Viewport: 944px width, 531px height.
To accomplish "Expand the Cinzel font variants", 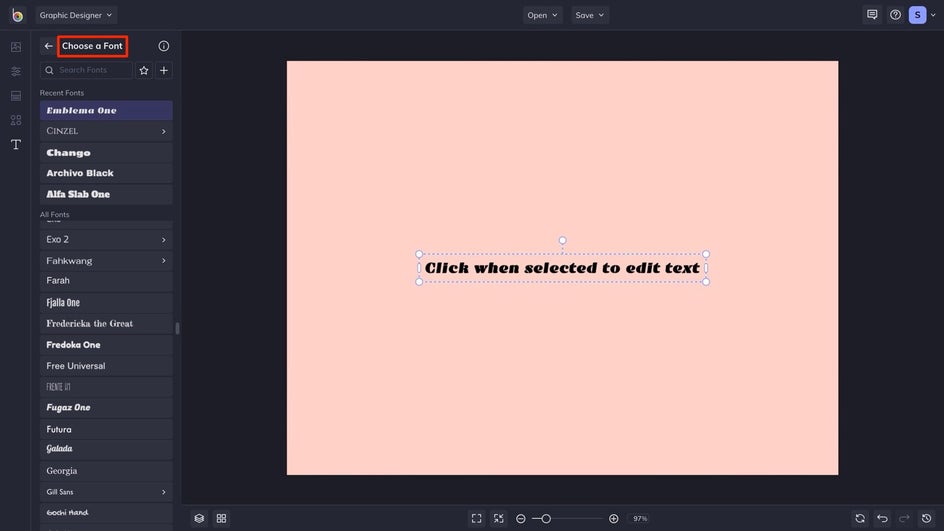I will (163, 131).
